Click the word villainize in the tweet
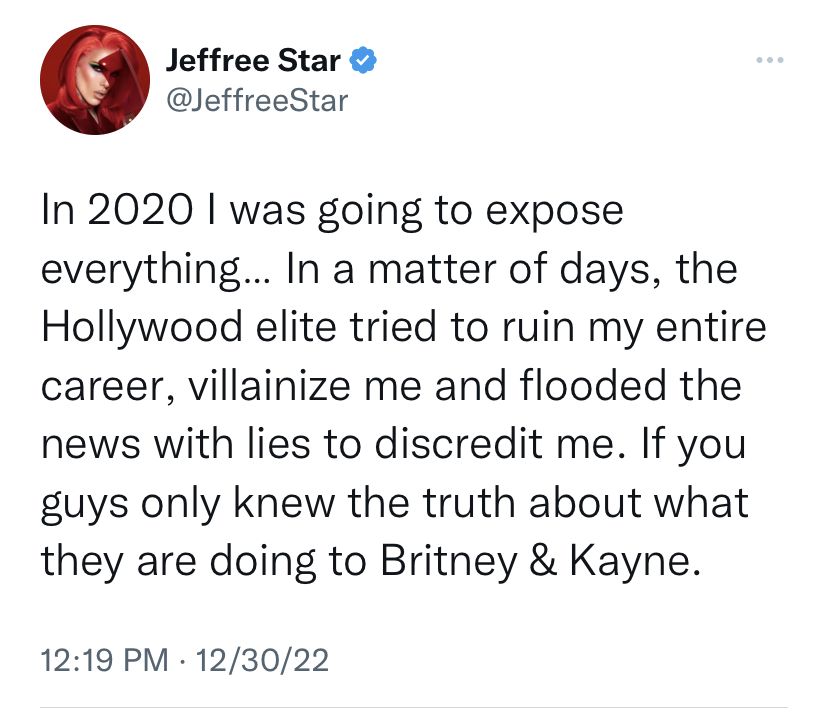Screen dimensions: 828x716 [269, 385]
